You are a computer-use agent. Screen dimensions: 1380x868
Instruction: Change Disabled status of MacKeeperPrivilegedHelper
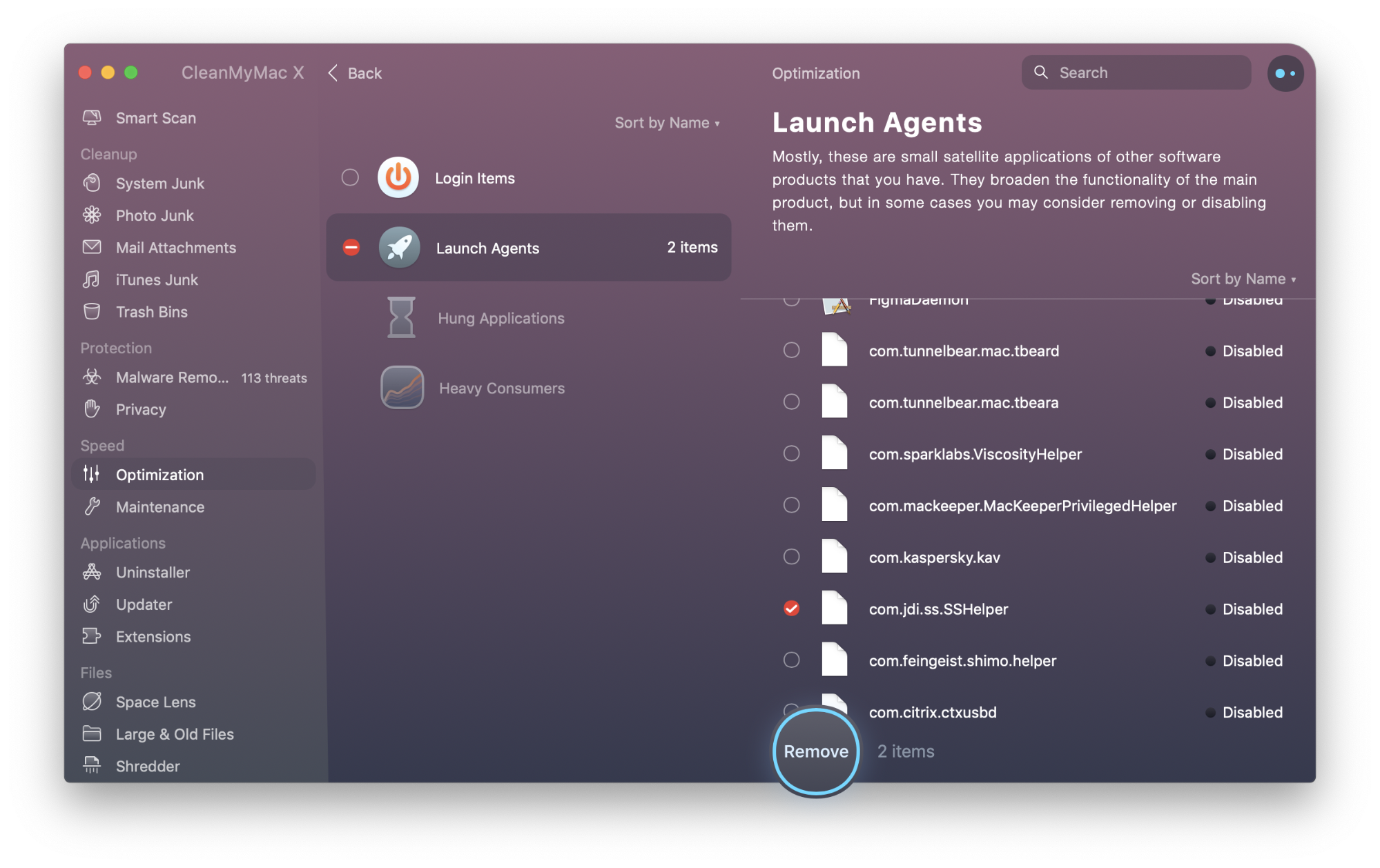click(x=1244, y=506)
